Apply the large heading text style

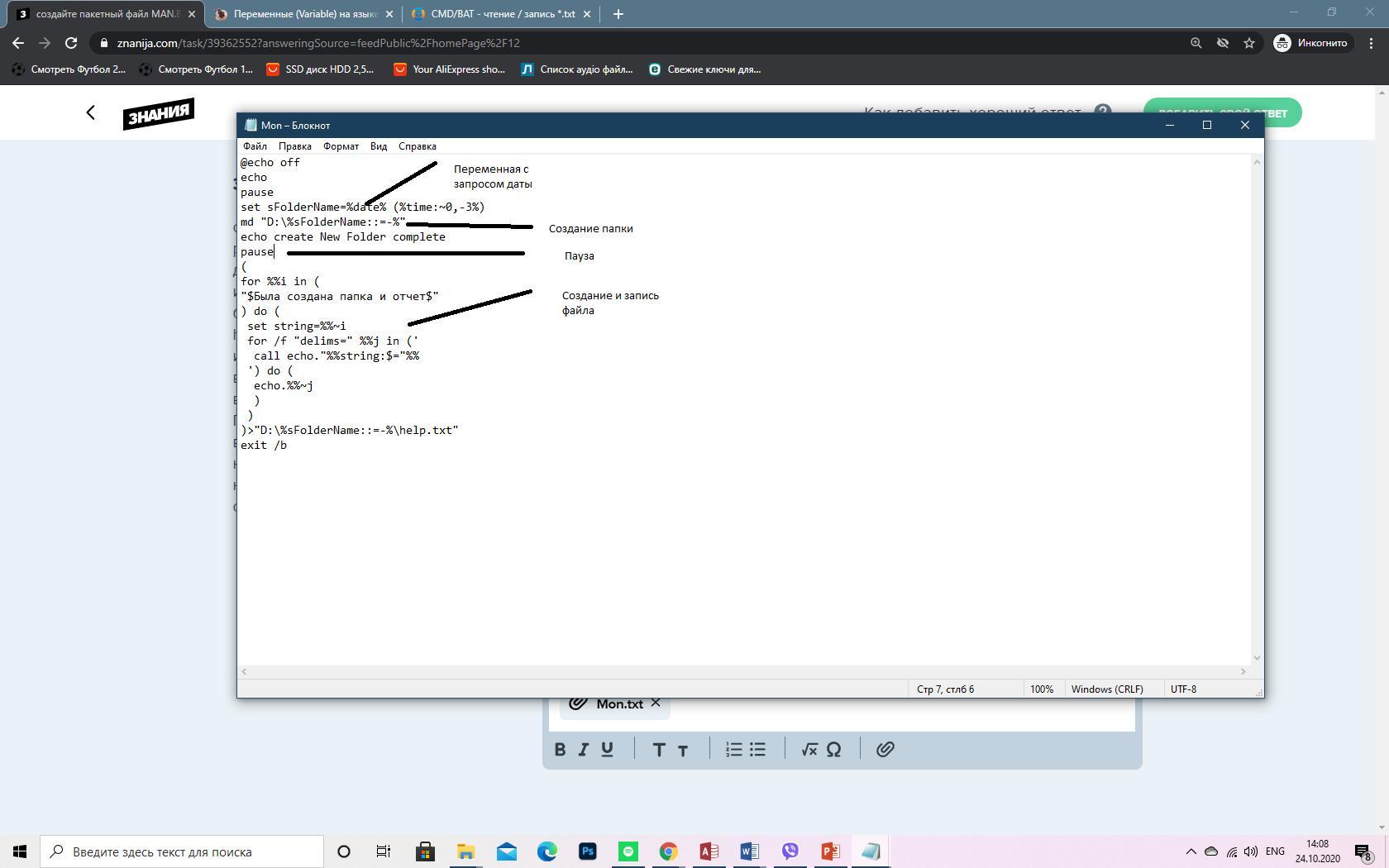pyautogui.click(x=659, y=750)
